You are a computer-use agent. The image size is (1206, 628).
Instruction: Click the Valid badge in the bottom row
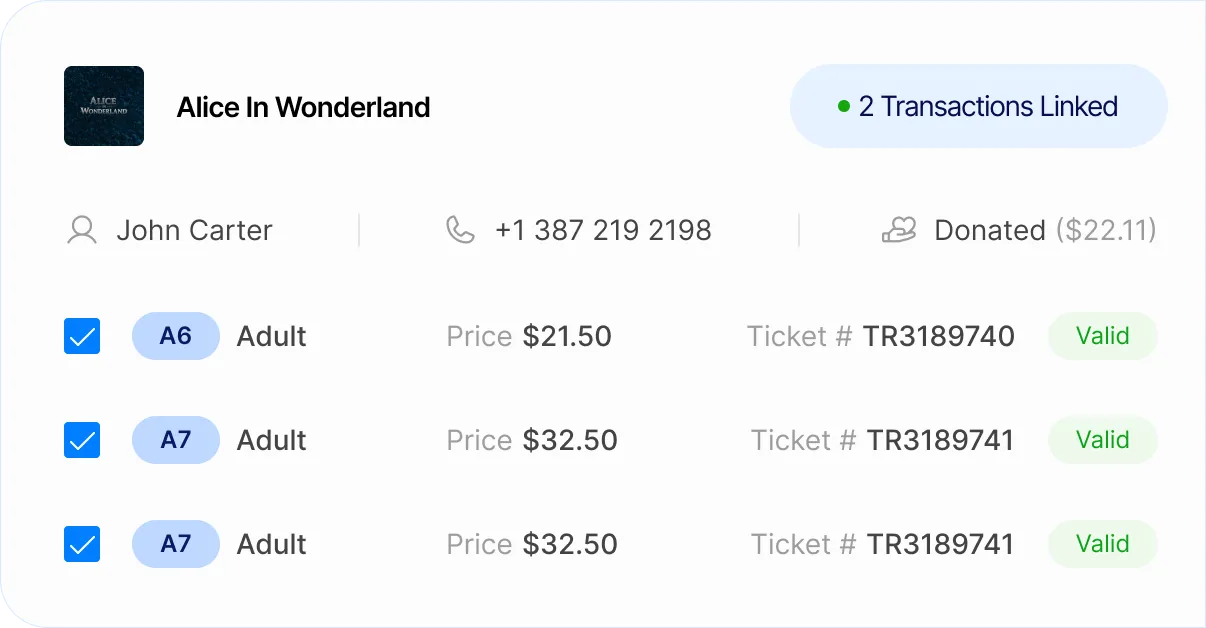point(1102,544)
